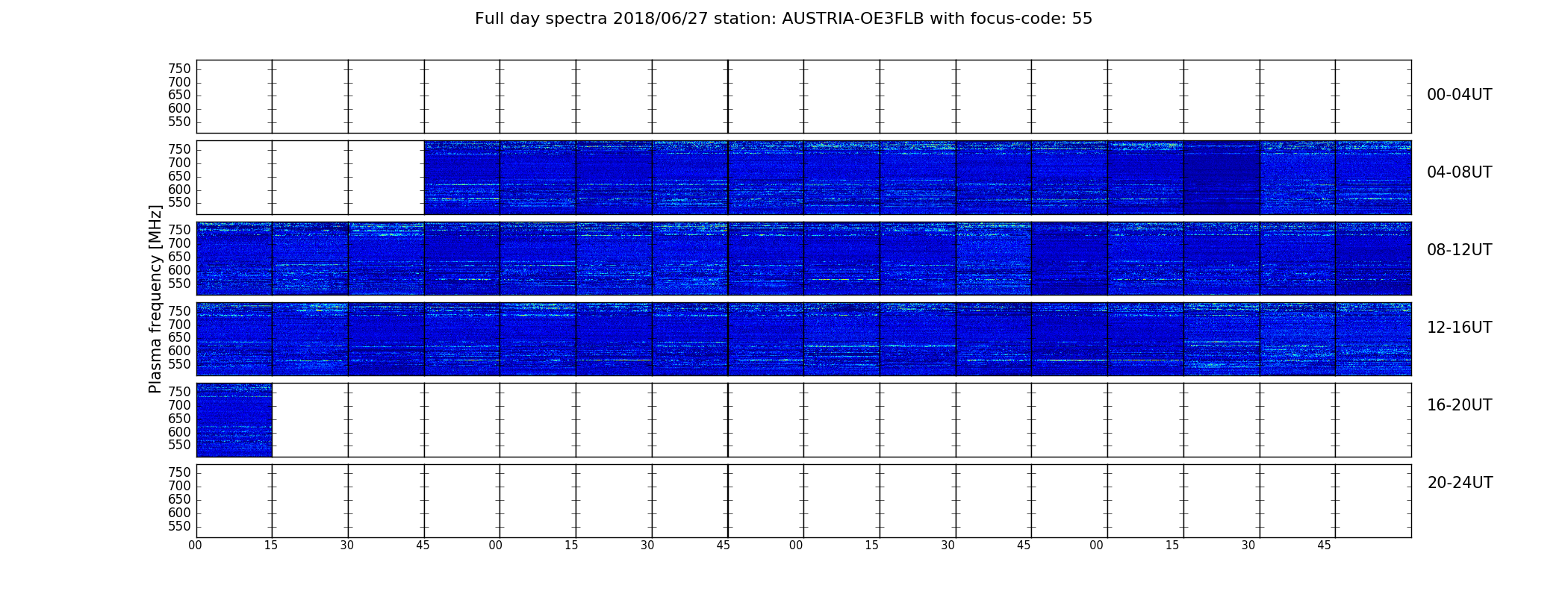Select the '04-08UT' row label
The image size is (1568, 597).
tap(1459, 172)
